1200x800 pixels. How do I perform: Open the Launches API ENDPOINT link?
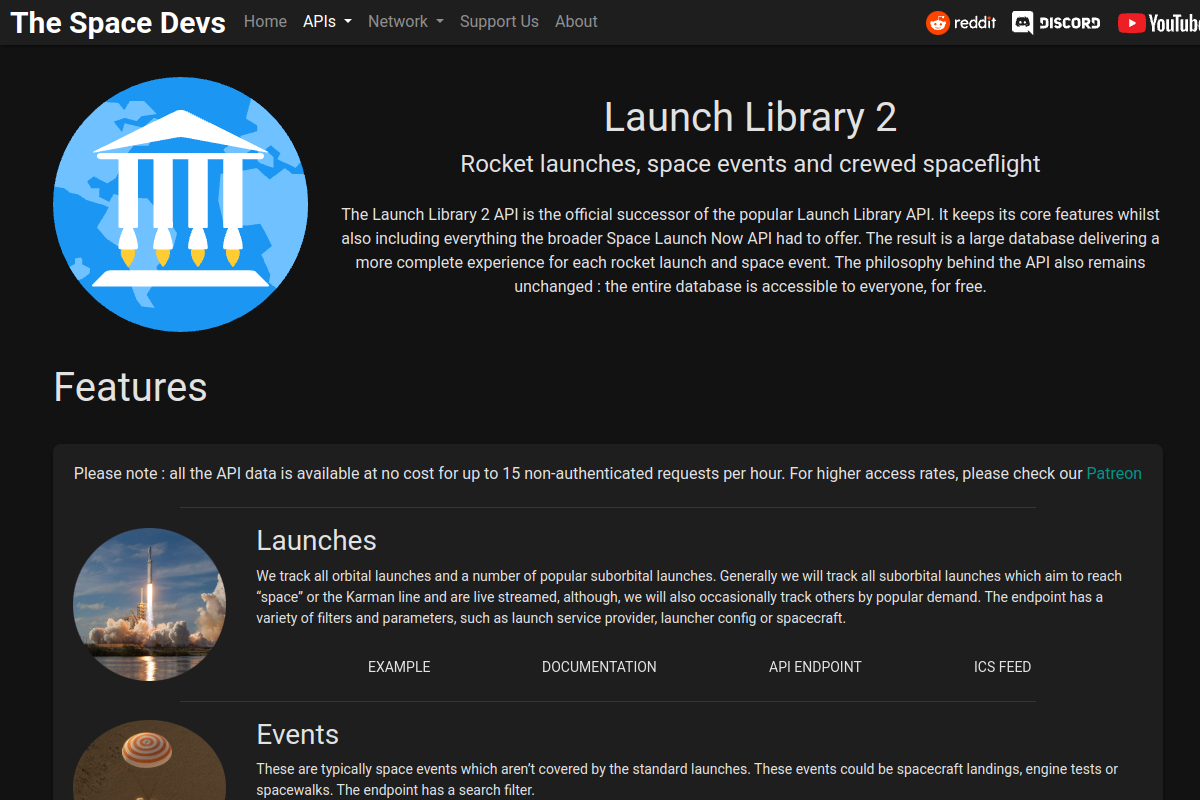pyautogui.click(x=815, y=667)
